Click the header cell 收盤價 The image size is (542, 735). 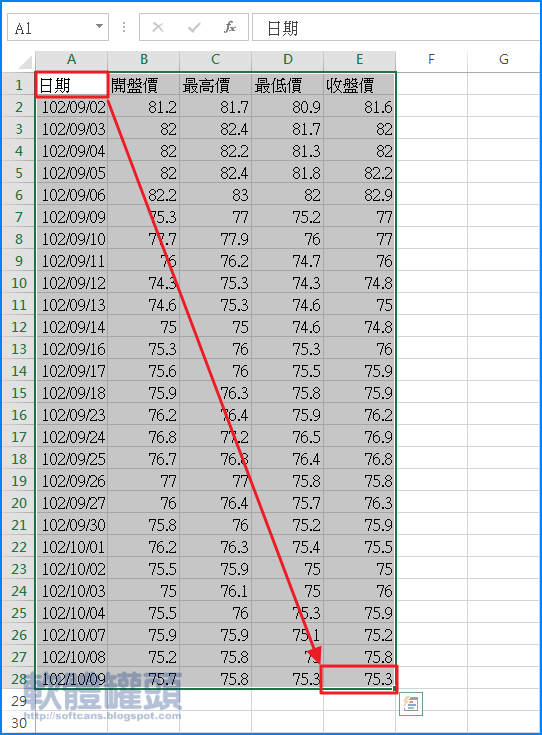click(x=359, y=85)
